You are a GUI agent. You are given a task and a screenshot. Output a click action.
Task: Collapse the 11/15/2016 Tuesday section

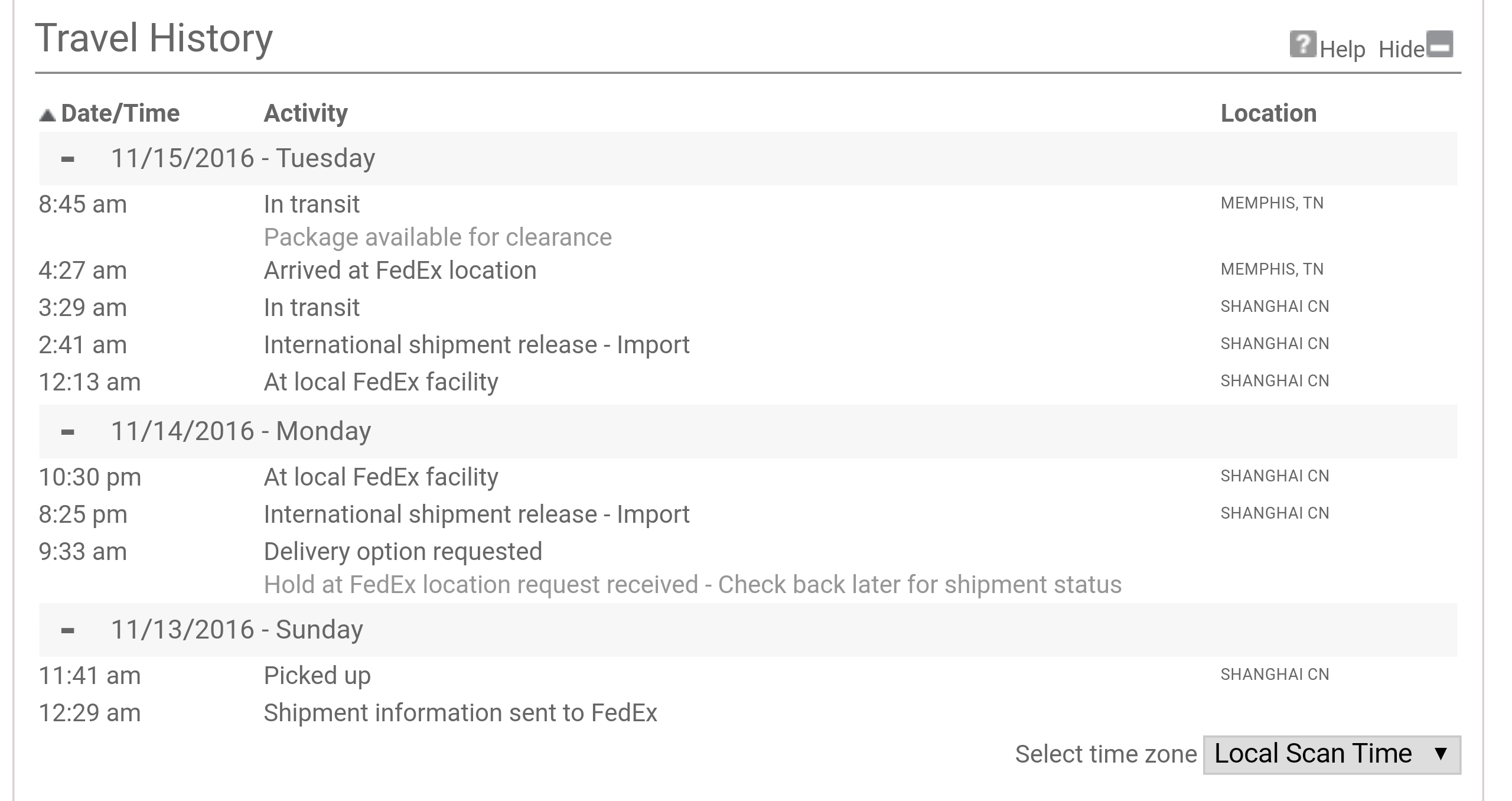pyautogui.click(x=68, y=159)
